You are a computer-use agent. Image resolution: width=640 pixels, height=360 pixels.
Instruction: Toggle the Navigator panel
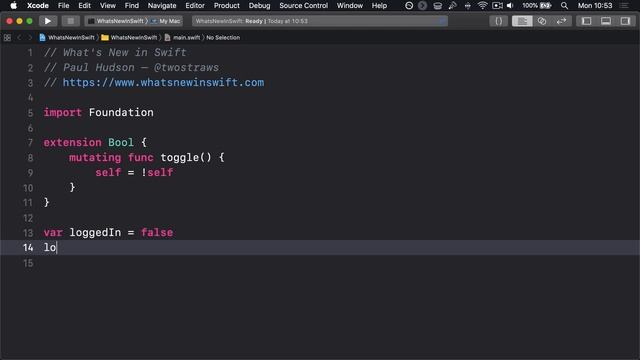pyautogui.click(x=586, y=21)
